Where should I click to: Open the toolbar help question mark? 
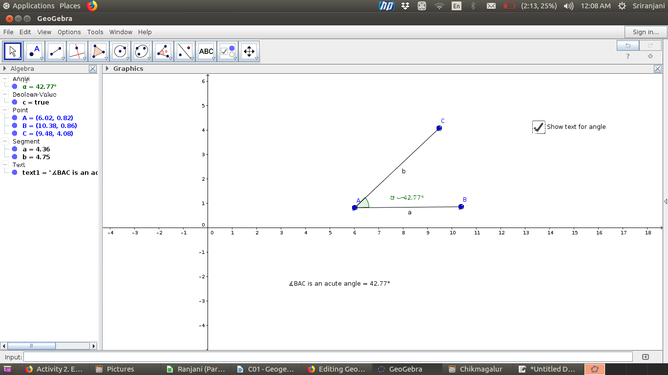(628, 56)
